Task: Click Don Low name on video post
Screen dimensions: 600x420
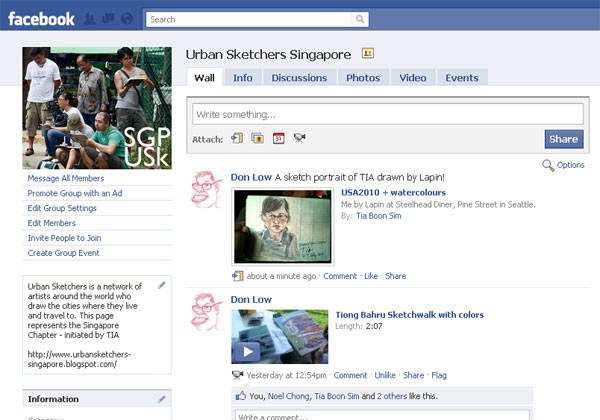Action: tap(251, 300)
